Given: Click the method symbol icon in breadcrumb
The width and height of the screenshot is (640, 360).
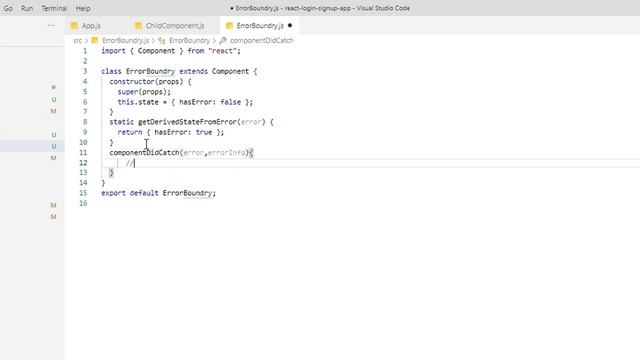Looking at the screenshot, I should pyautogui.click(x=223, y=40).
